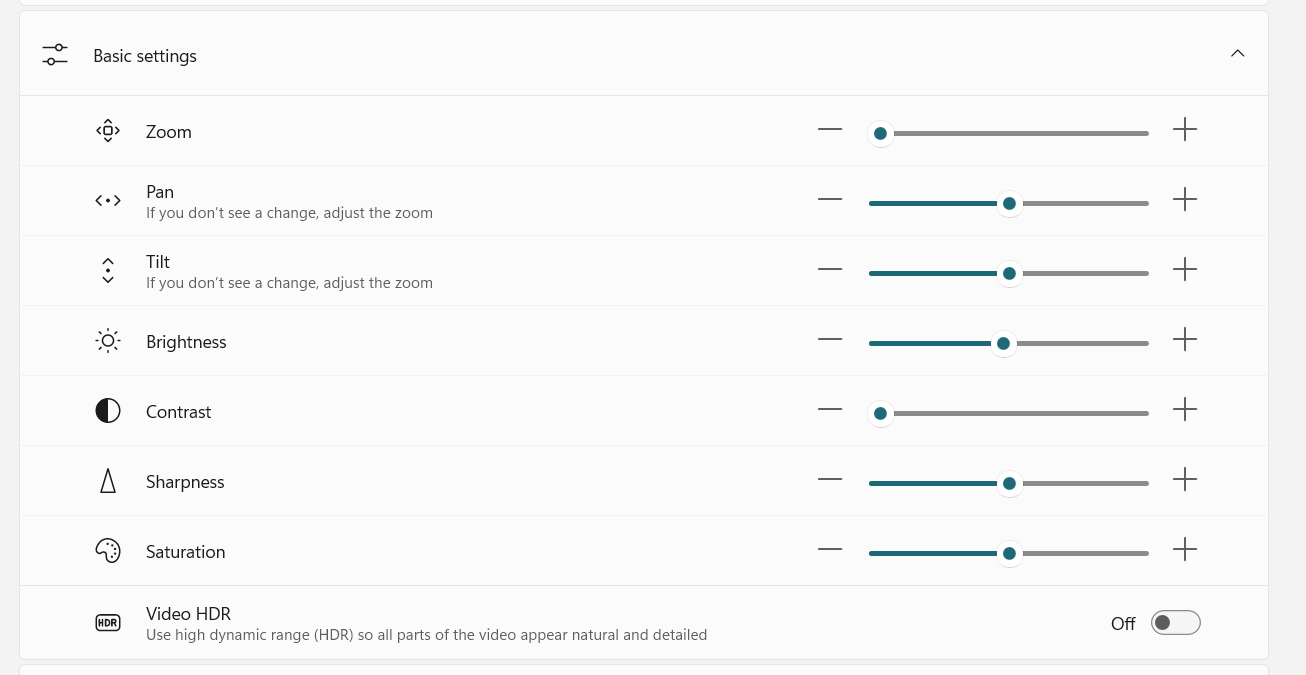Screen dimensions: 1306x675
Task: Click the Zoom setting icon
Action: [108, 131]
